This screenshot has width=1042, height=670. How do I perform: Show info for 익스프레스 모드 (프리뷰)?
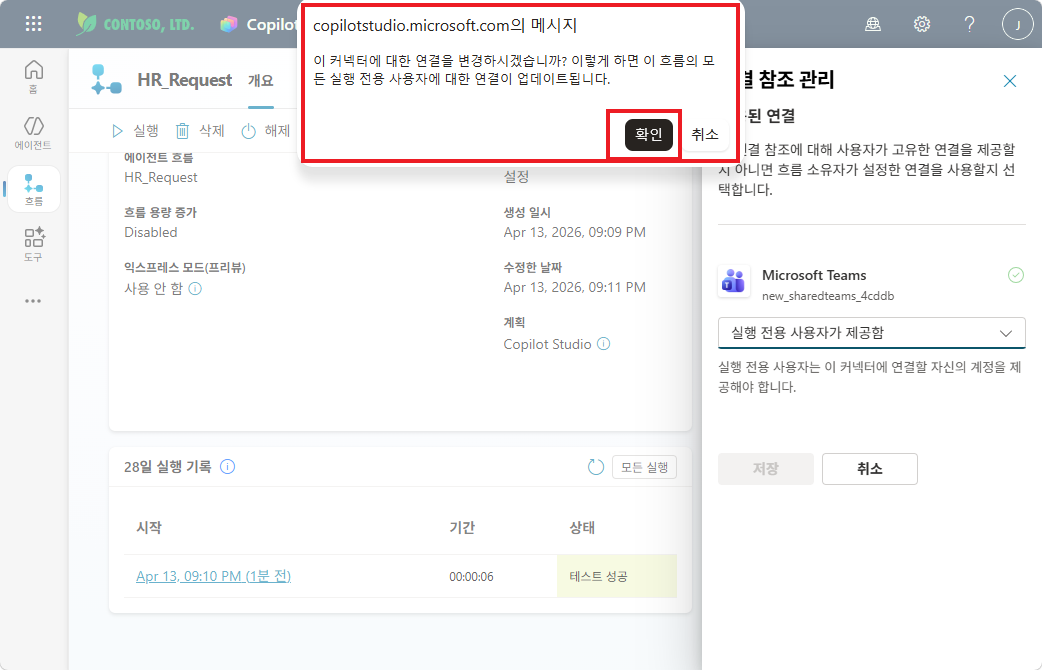click(195, 288)
